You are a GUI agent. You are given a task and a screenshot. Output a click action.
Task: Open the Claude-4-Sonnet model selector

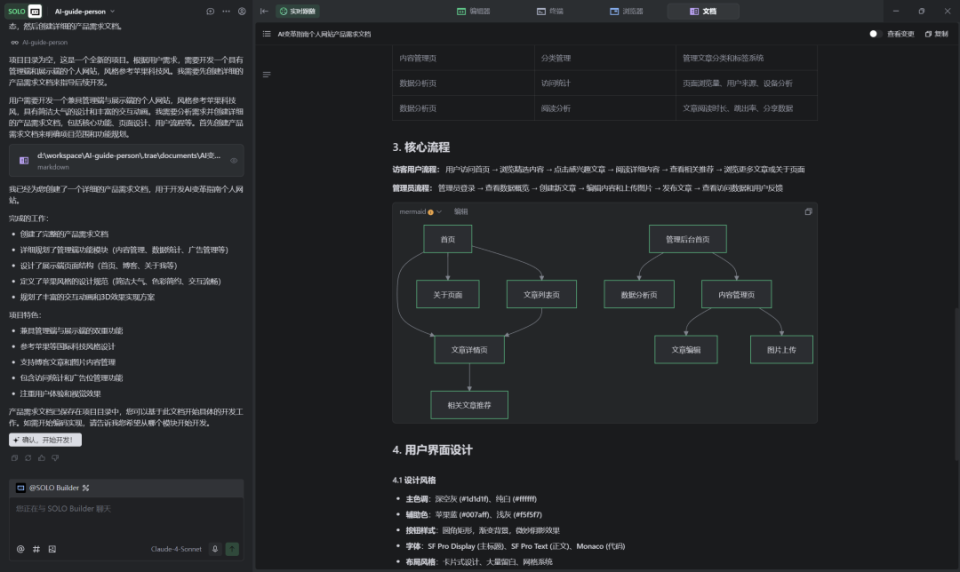coord(178,548)
